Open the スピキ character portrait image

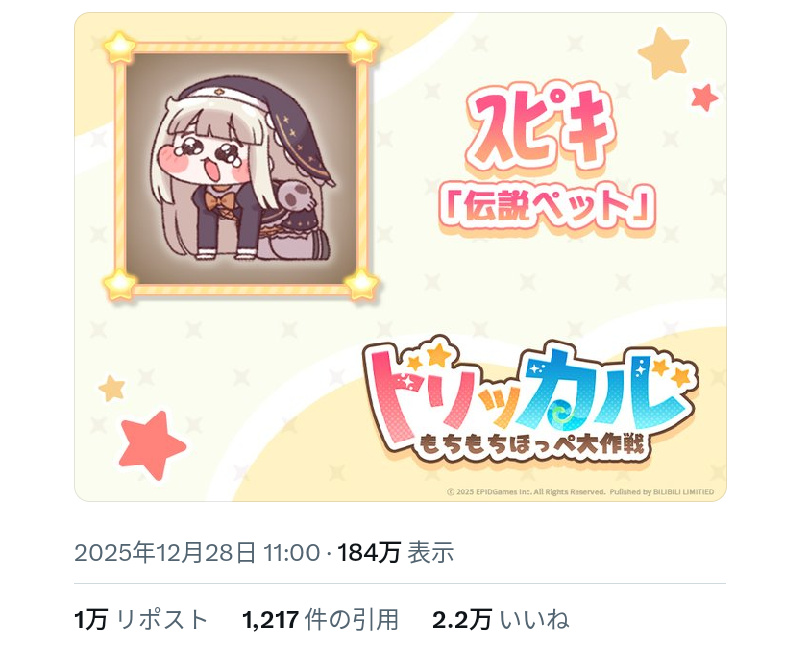coord(241,168)
